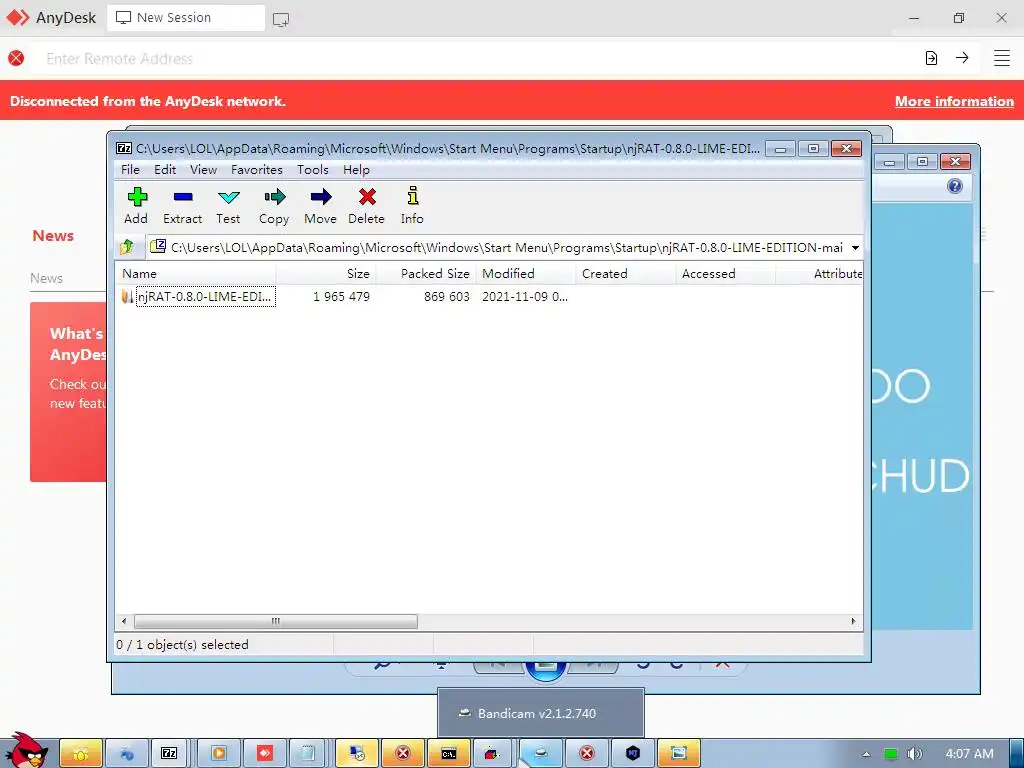The width and height of the screenshot is (1024, 768).
Task: Click the scrollbar left arrow
Action: pyautogui.click(x=124, y=621)
